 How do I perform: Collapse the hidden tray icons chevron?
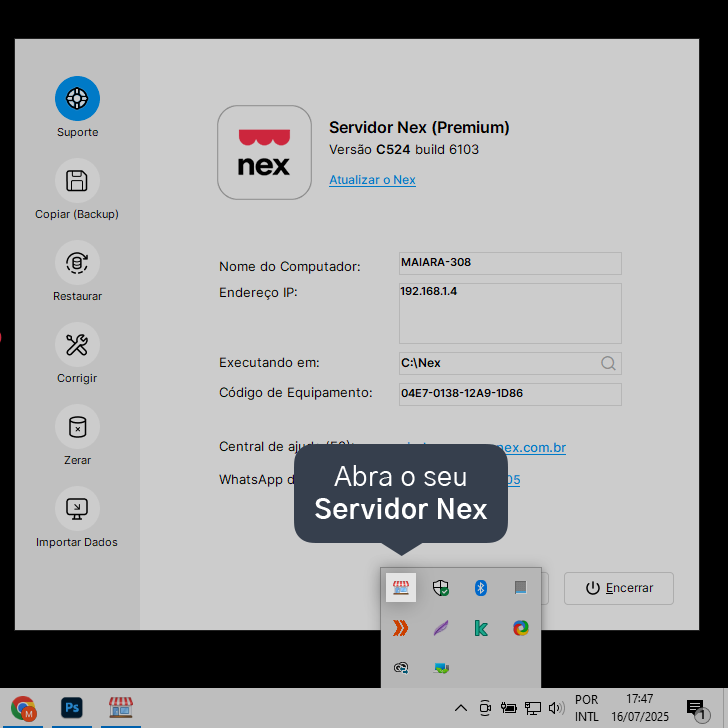[461, 708]
